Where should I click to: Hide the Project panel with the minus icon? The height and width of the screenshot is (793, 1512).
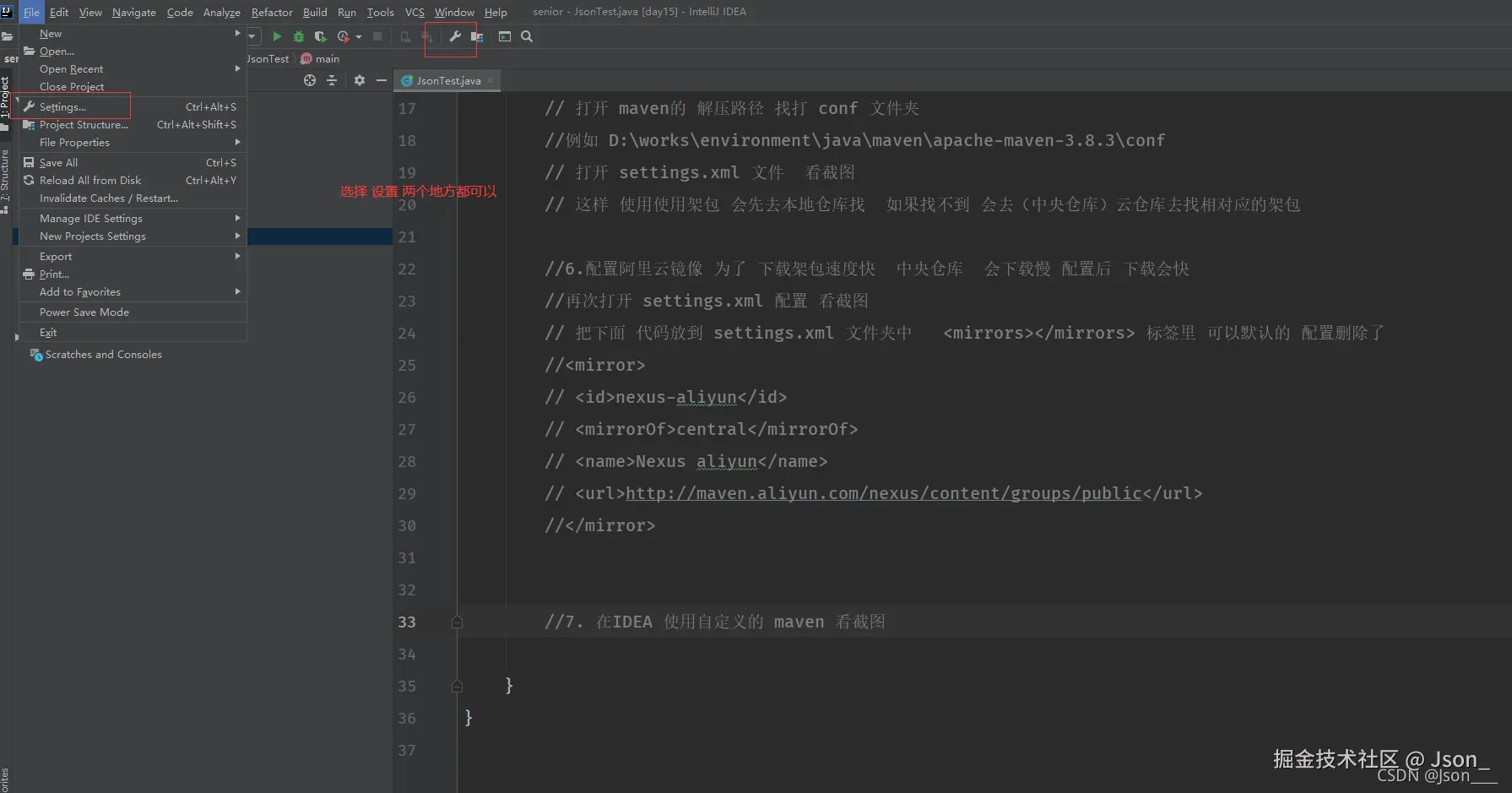(x=382, y=80)
